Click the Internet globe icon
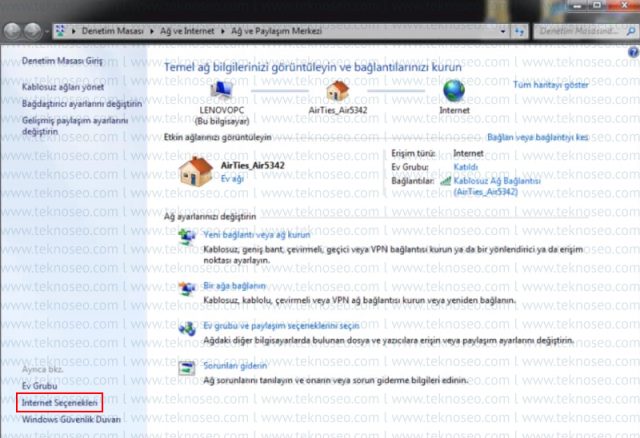 pyautogui.click(x=454, y=90)
